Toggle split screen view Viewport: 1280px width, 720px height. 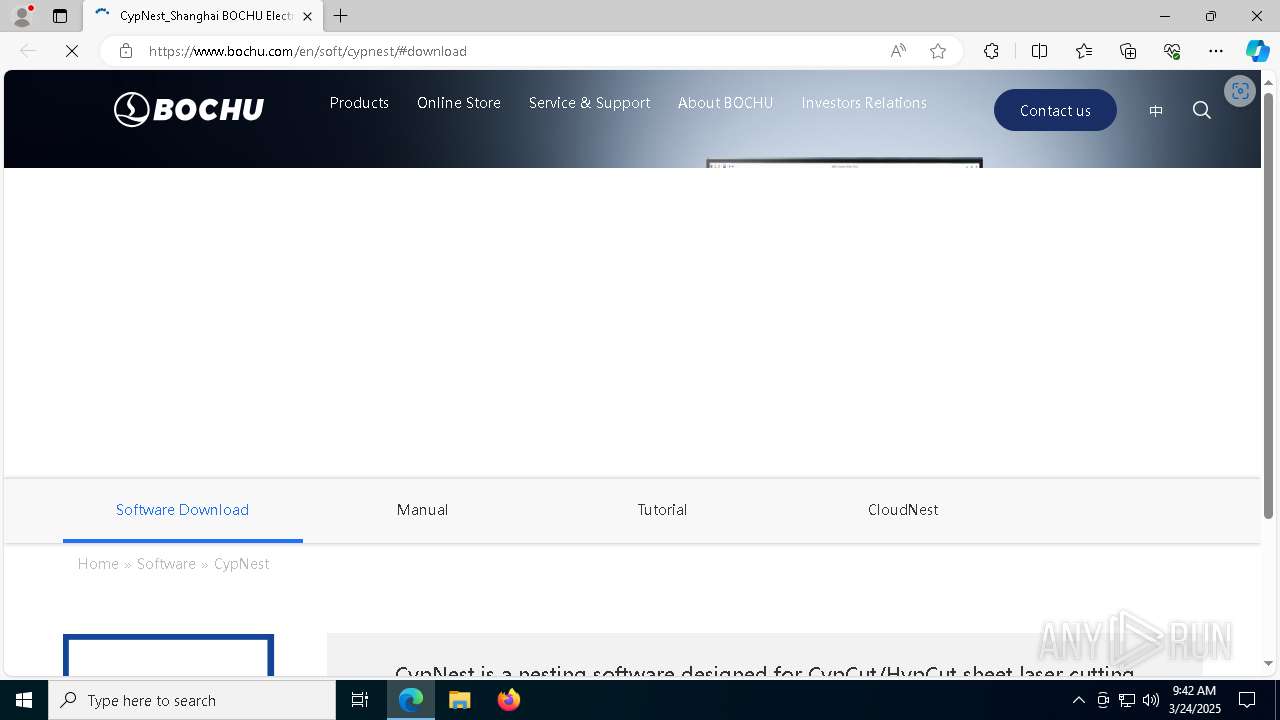[x=1039, y=51]
